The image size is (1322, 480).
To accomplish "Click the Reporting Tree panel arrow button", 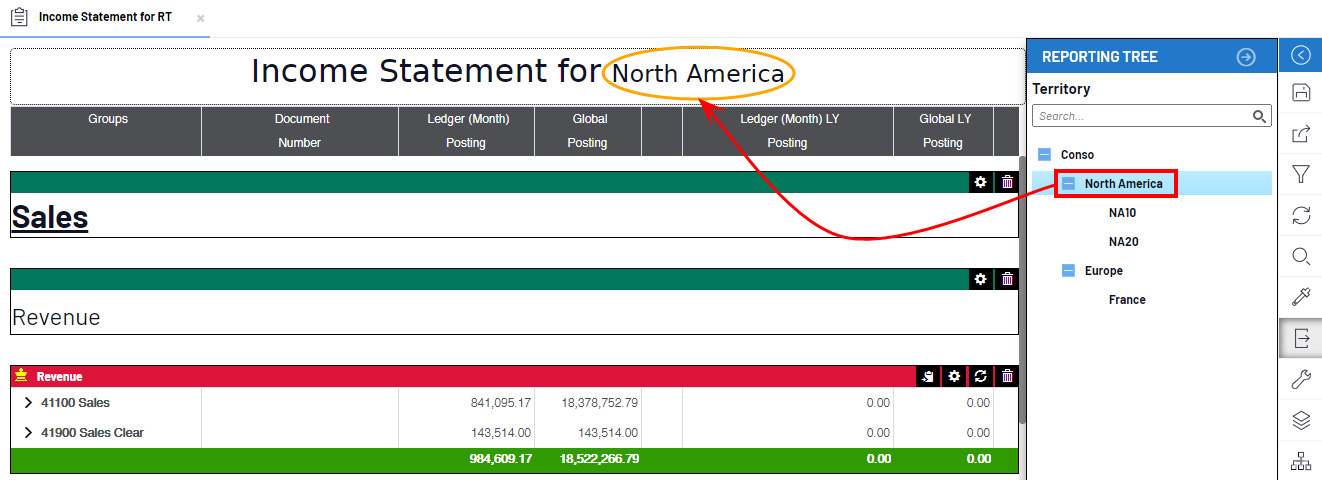I will [1245, 57].
